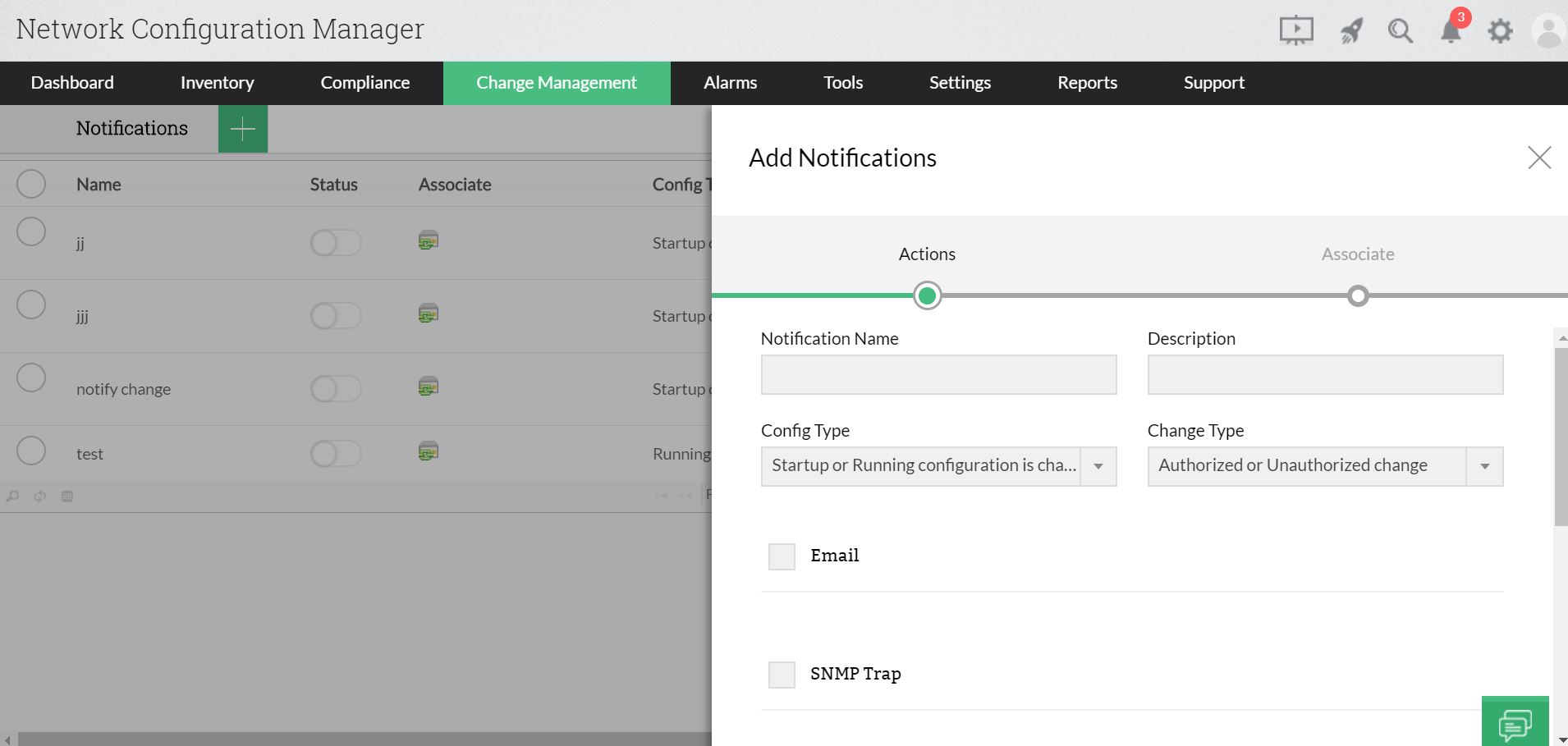1568x746 pixels.
Task: Open the user profile avatar
Action: tap(1547, 30)
